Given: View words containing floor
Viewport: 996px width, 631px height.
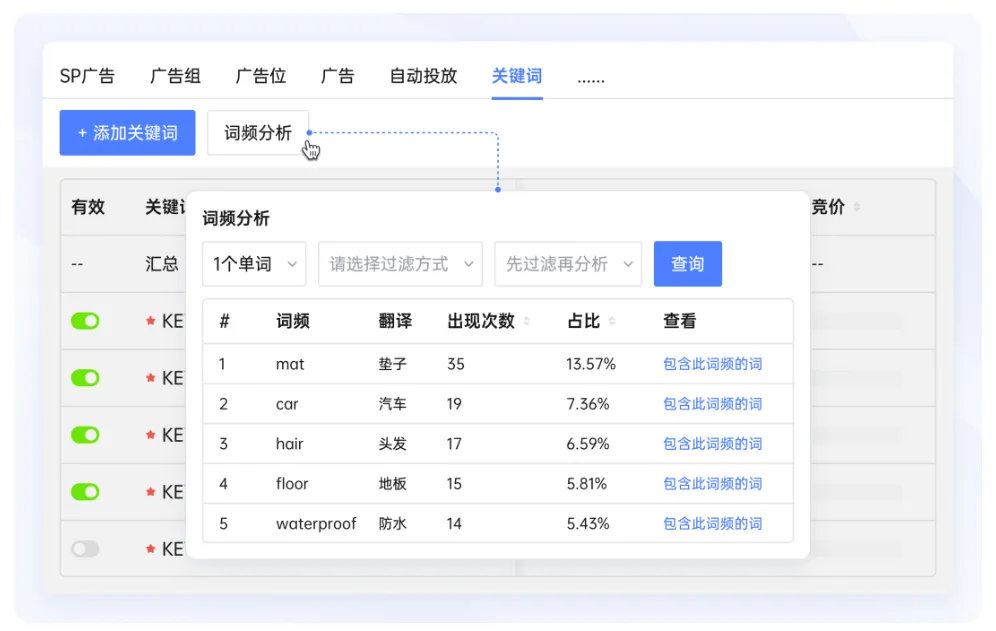Looking at the screenshot, I should (x=713, y=484).
